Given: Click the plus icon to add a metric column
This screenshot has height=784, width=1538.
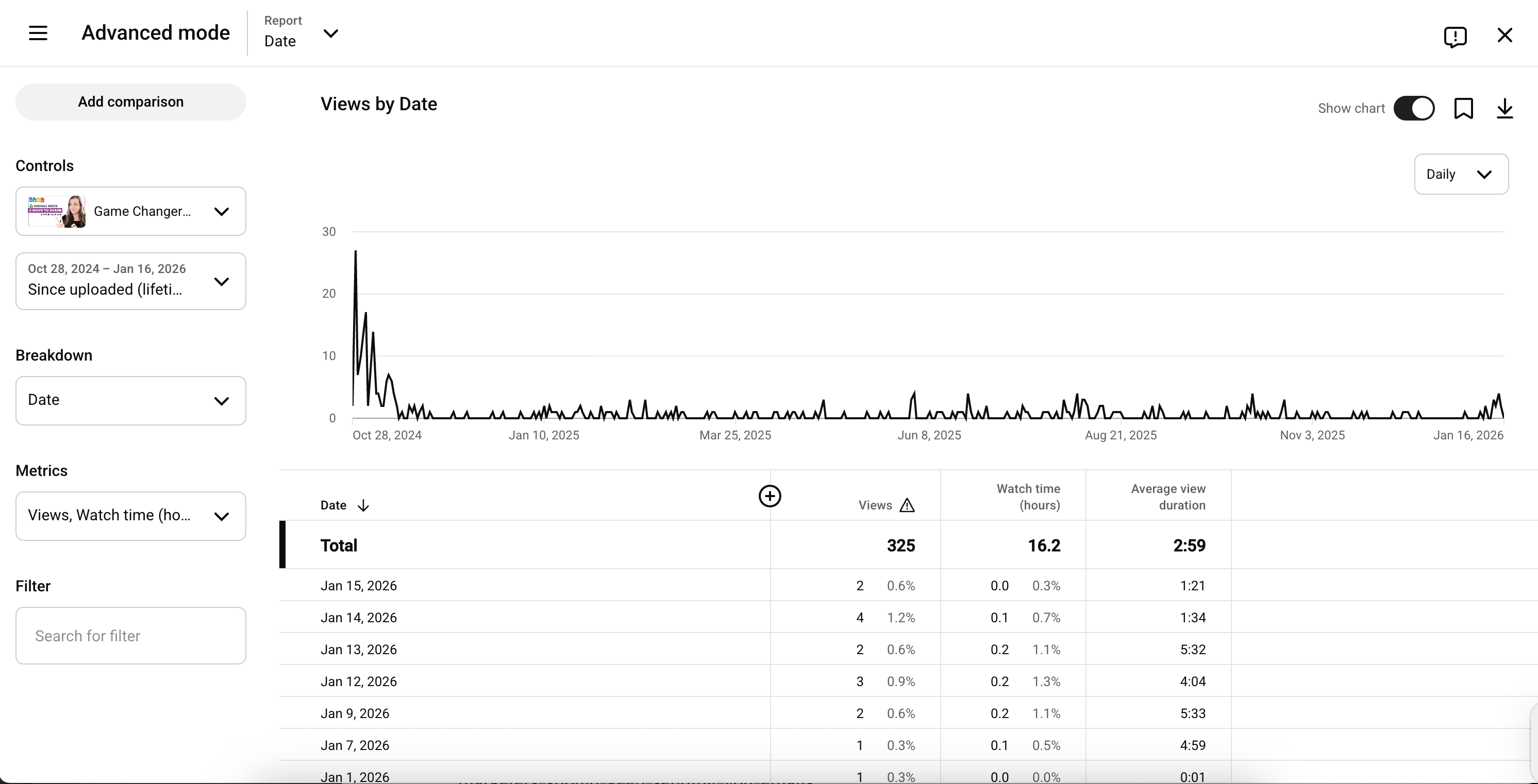Looking at the screenshot, I should pyautogui.click(x=770, y=496).
